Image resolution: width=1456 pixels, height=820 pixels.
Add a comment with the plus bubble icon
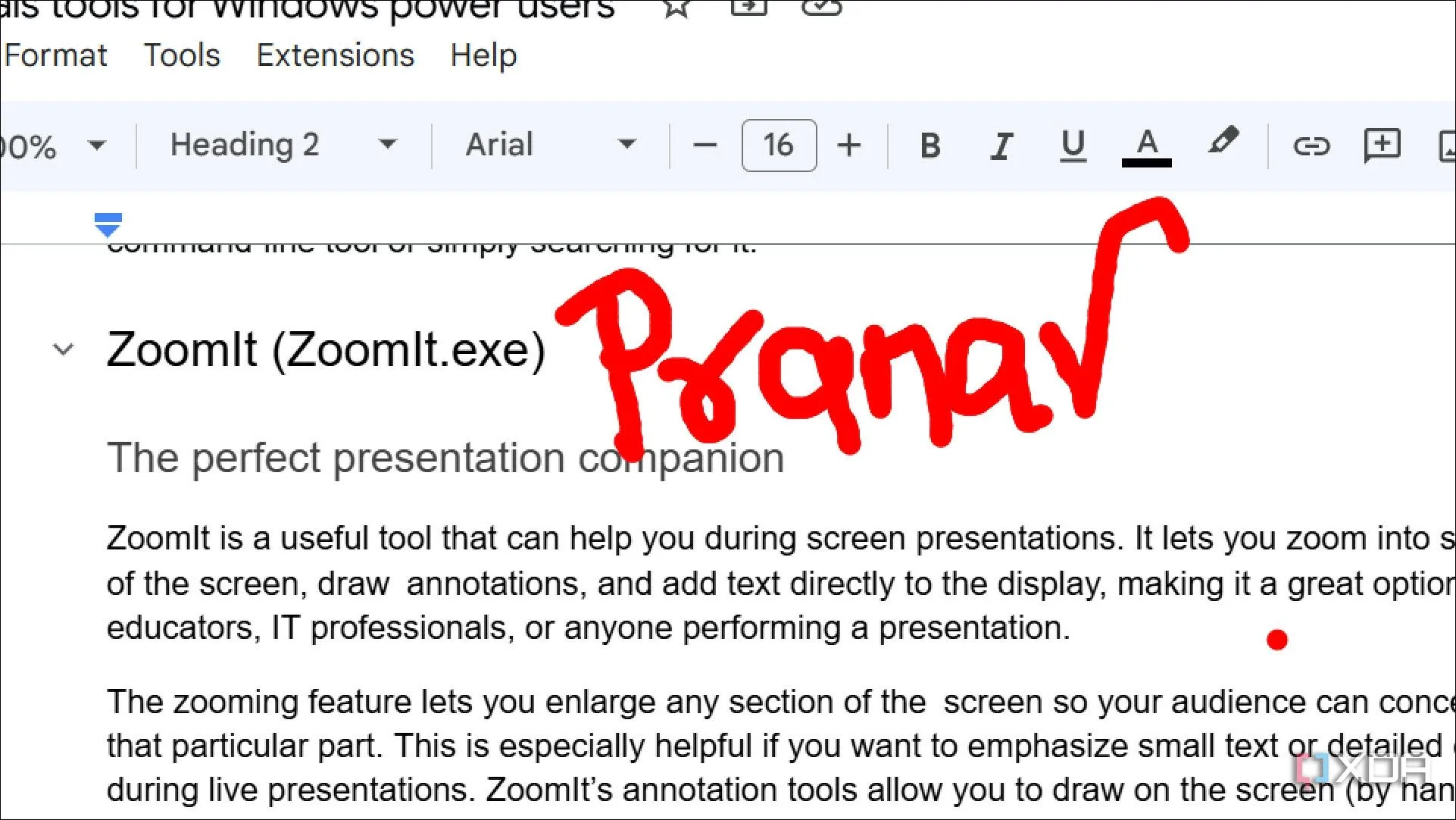(1383, 145)
